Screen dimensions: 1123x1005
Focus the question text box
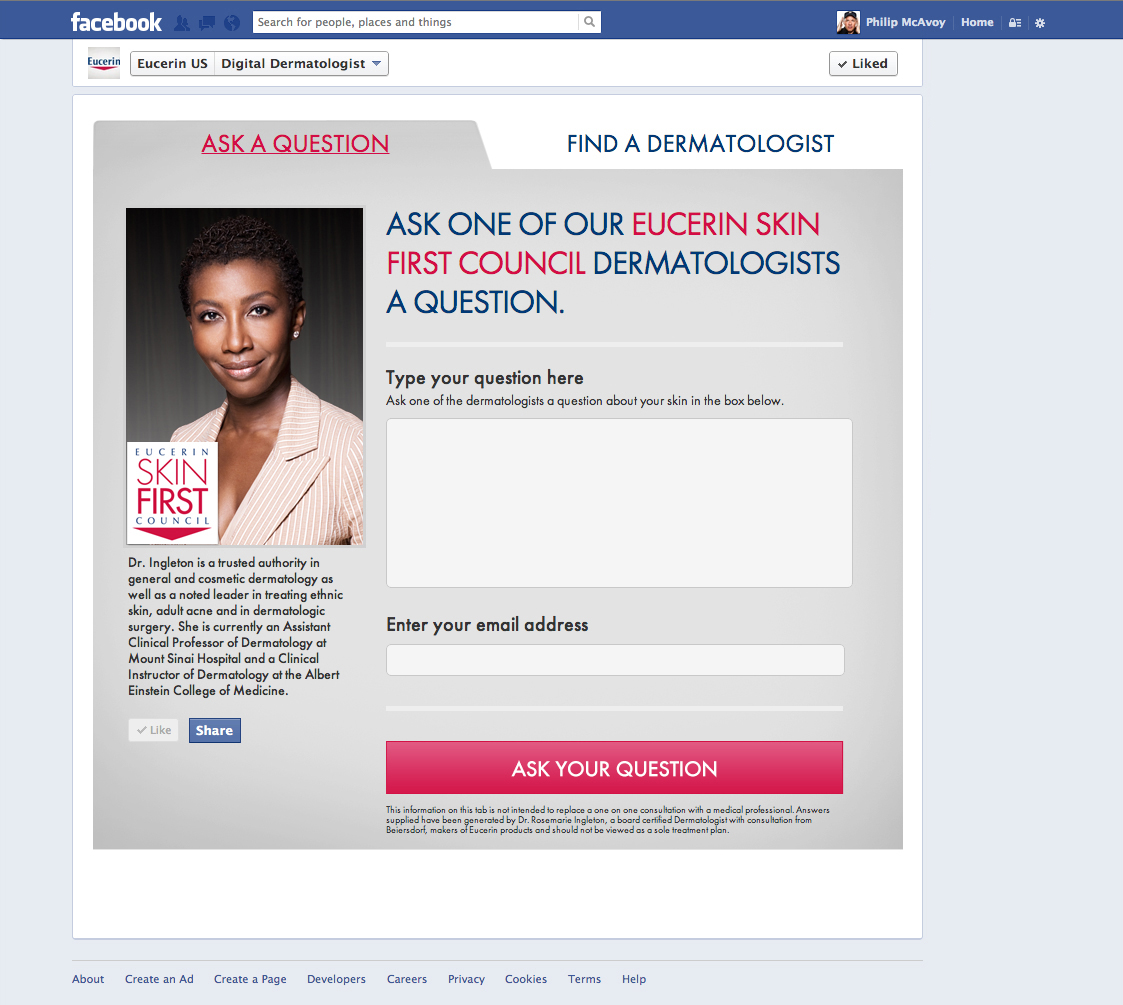[x=620, y=503]
